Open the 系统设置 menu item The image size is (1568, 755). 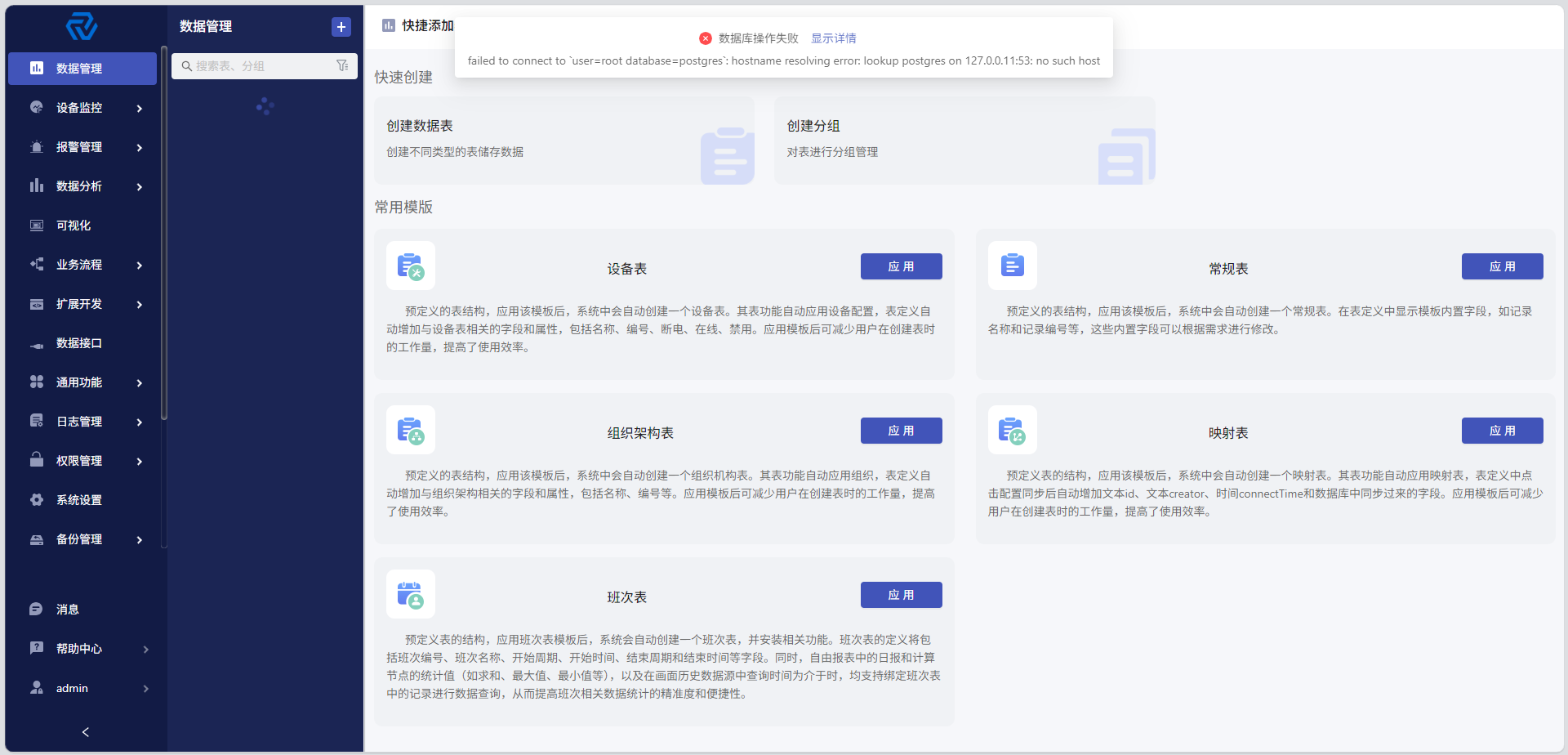82,499
